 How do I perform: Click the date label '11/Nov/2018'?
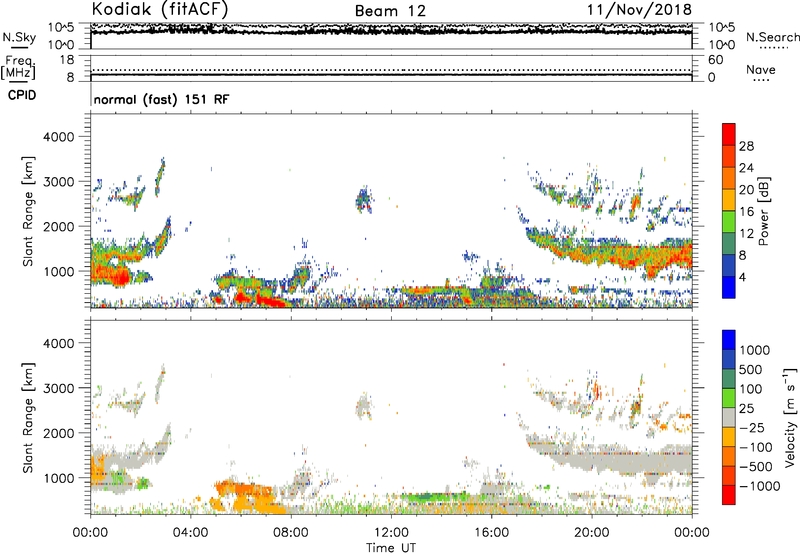[x=639, y=10]
